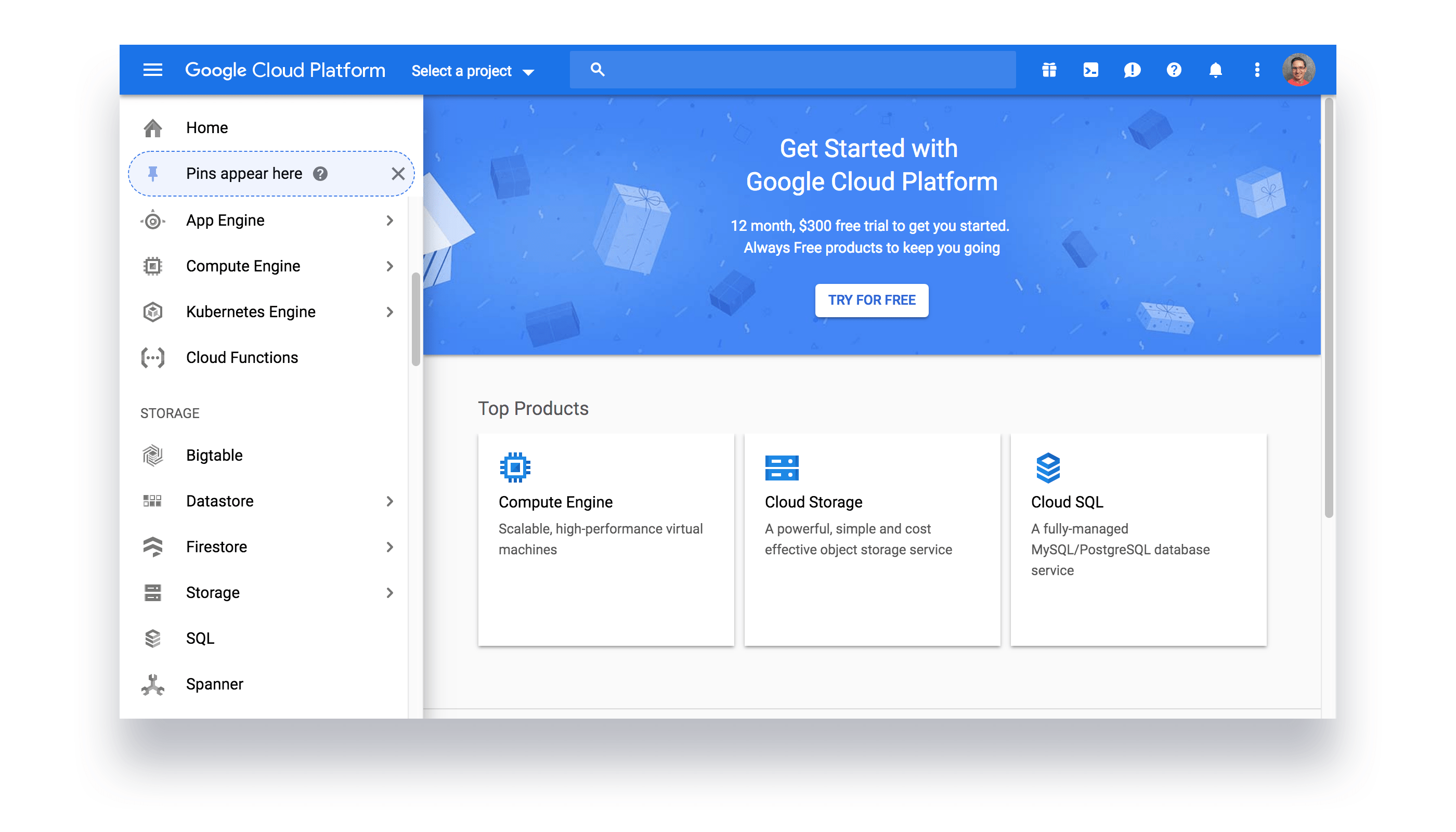Open the hamburger navigation menu
The width and height of the screenshot is (1456, 832).
[152, 70]
